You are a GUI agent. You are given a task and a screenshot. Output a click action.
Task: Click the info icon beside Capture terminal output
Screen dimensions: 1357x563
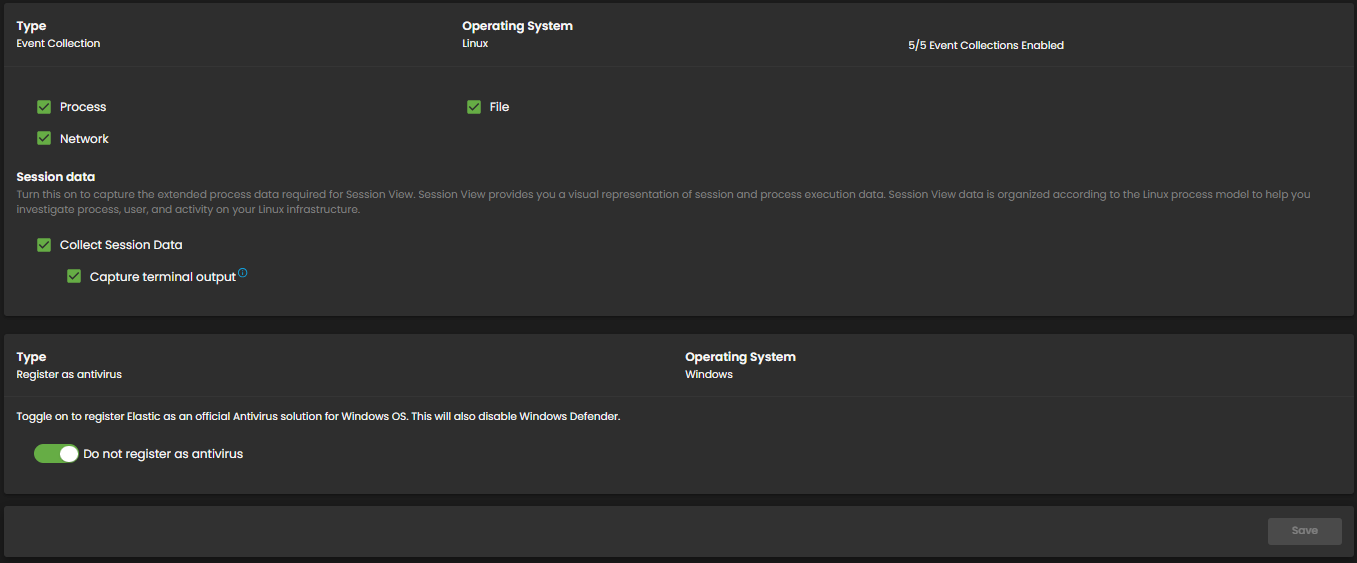coord(243,273)
